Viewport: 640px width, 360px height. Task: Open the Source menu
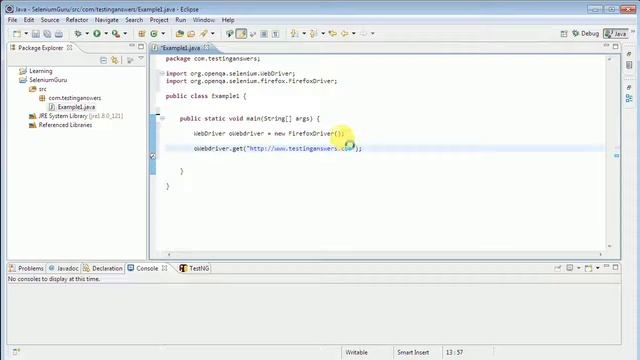[x=50, y=20]
